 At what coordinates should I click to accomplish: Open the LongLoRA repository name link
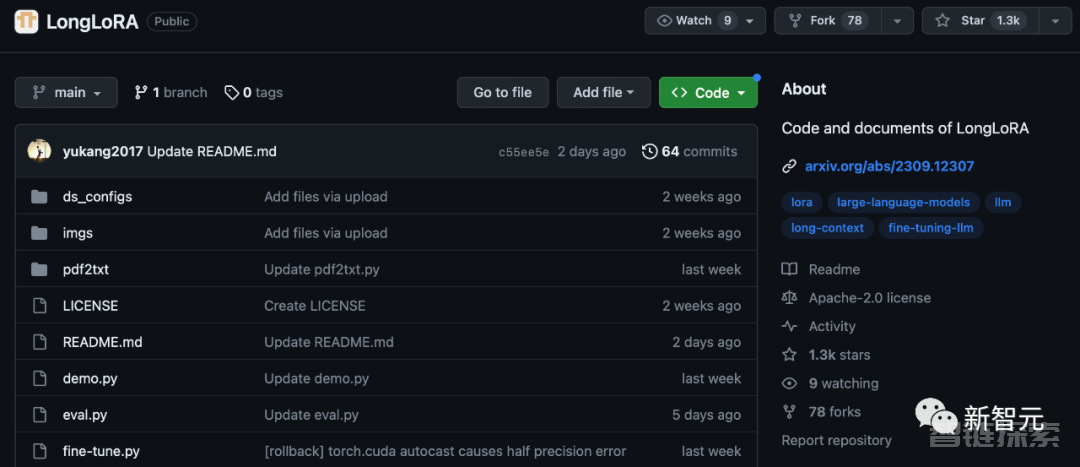(x=92, y=22)
